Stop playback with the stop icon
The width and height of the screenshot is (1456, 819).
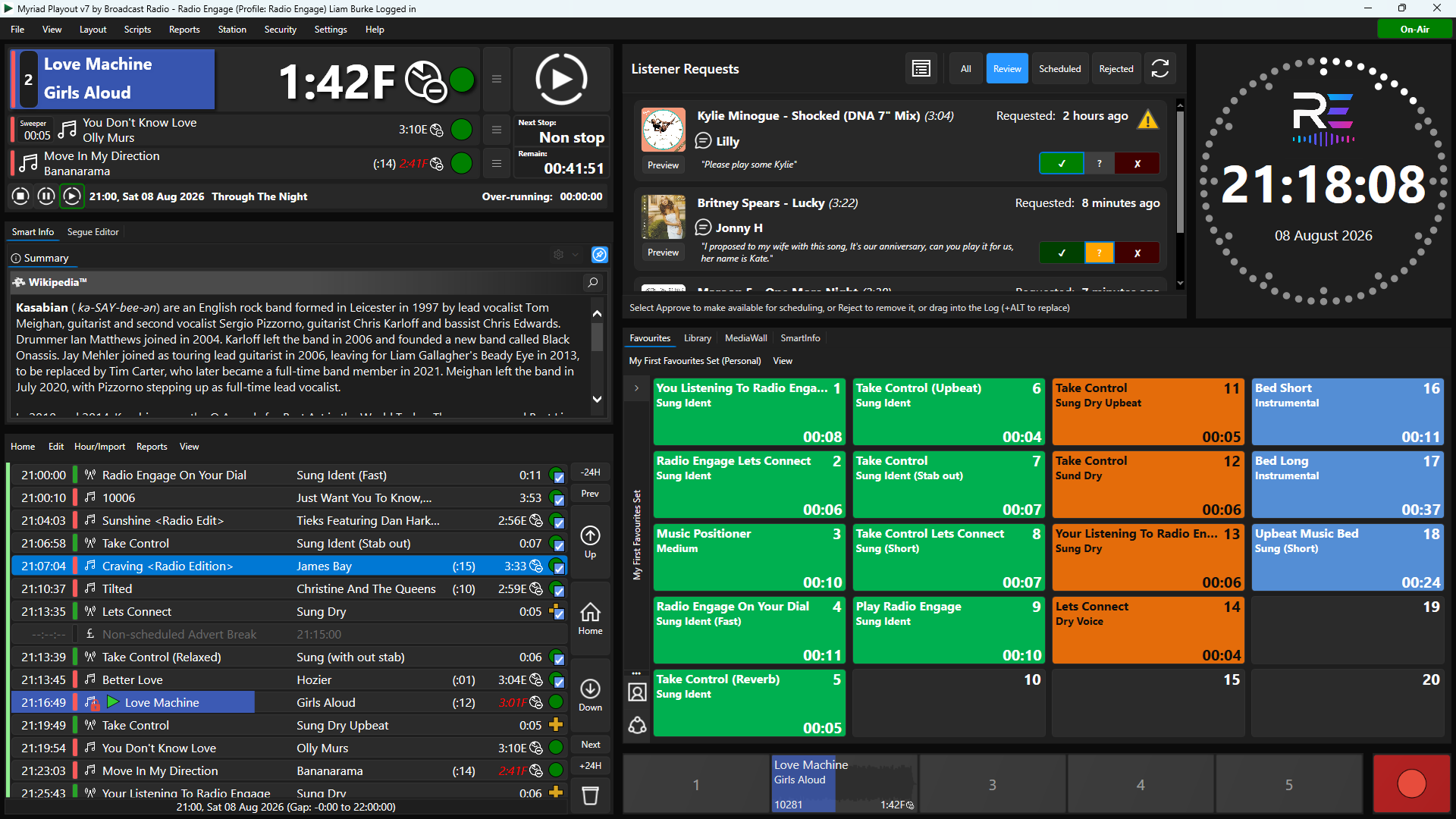tap(20, 196)
